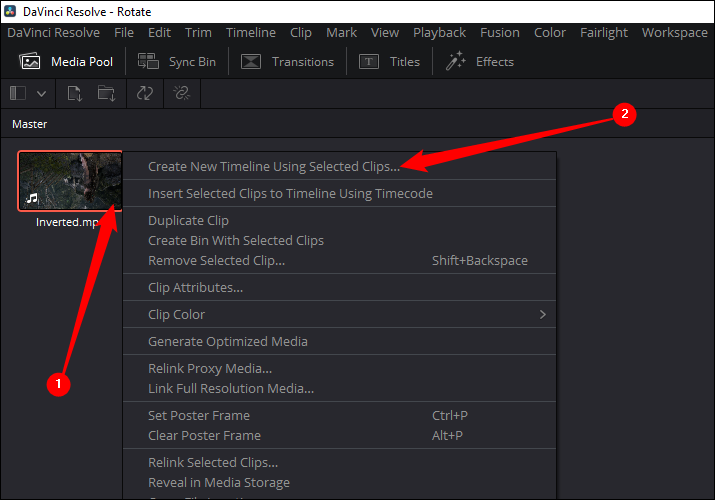Select Set Poster Frame option

(199, 415)
